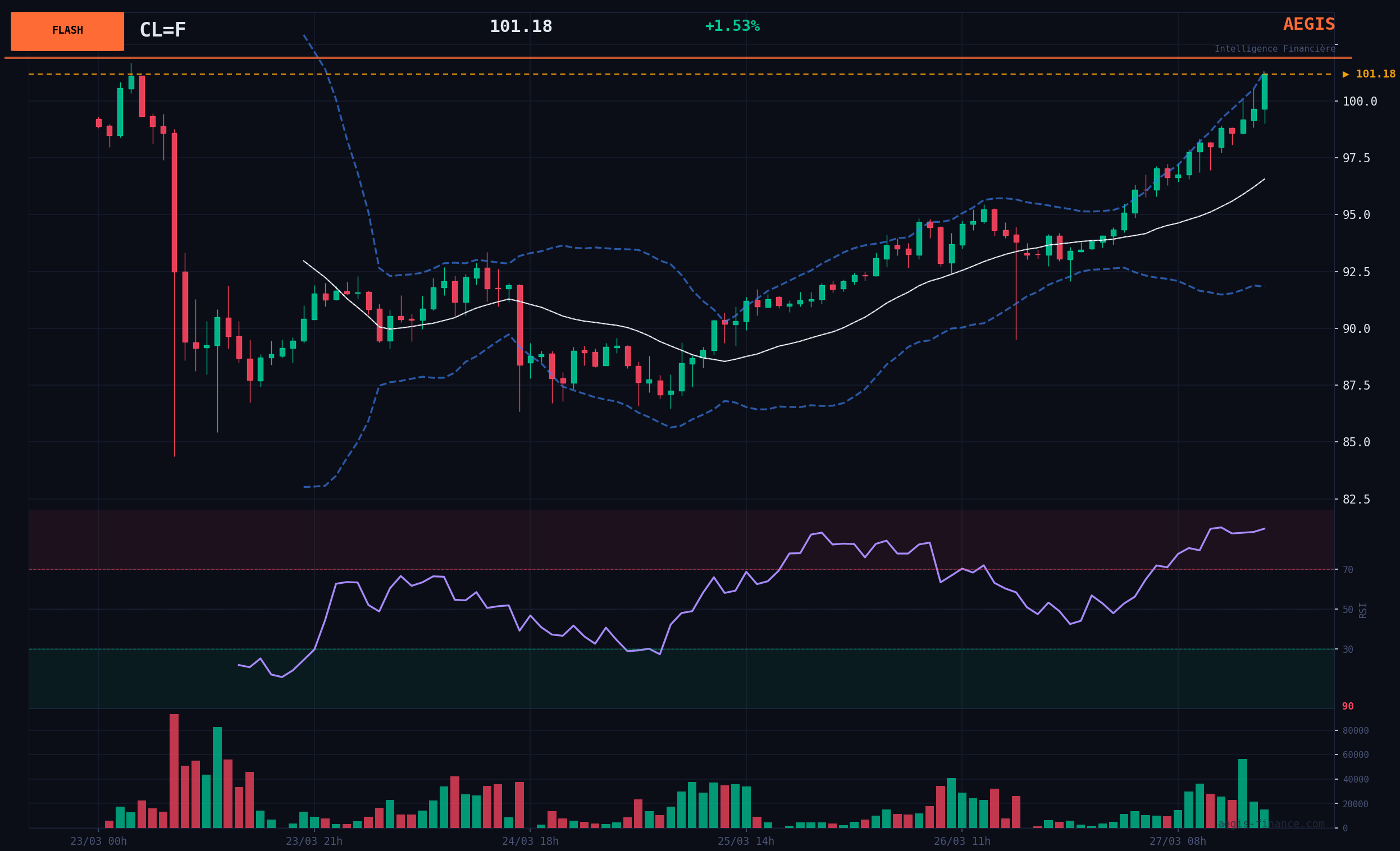Click the AEGIS logo
Viewport: 1400px width, 851px height.
(x=1308, y=25)
